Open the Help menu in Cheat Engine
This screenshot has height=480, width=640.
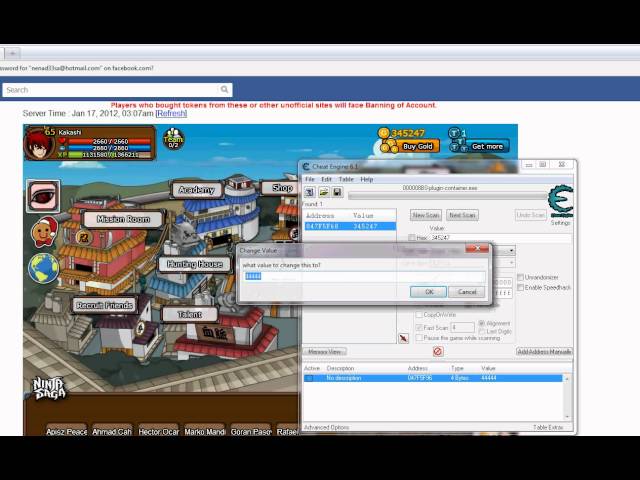(x=367, y=179)
